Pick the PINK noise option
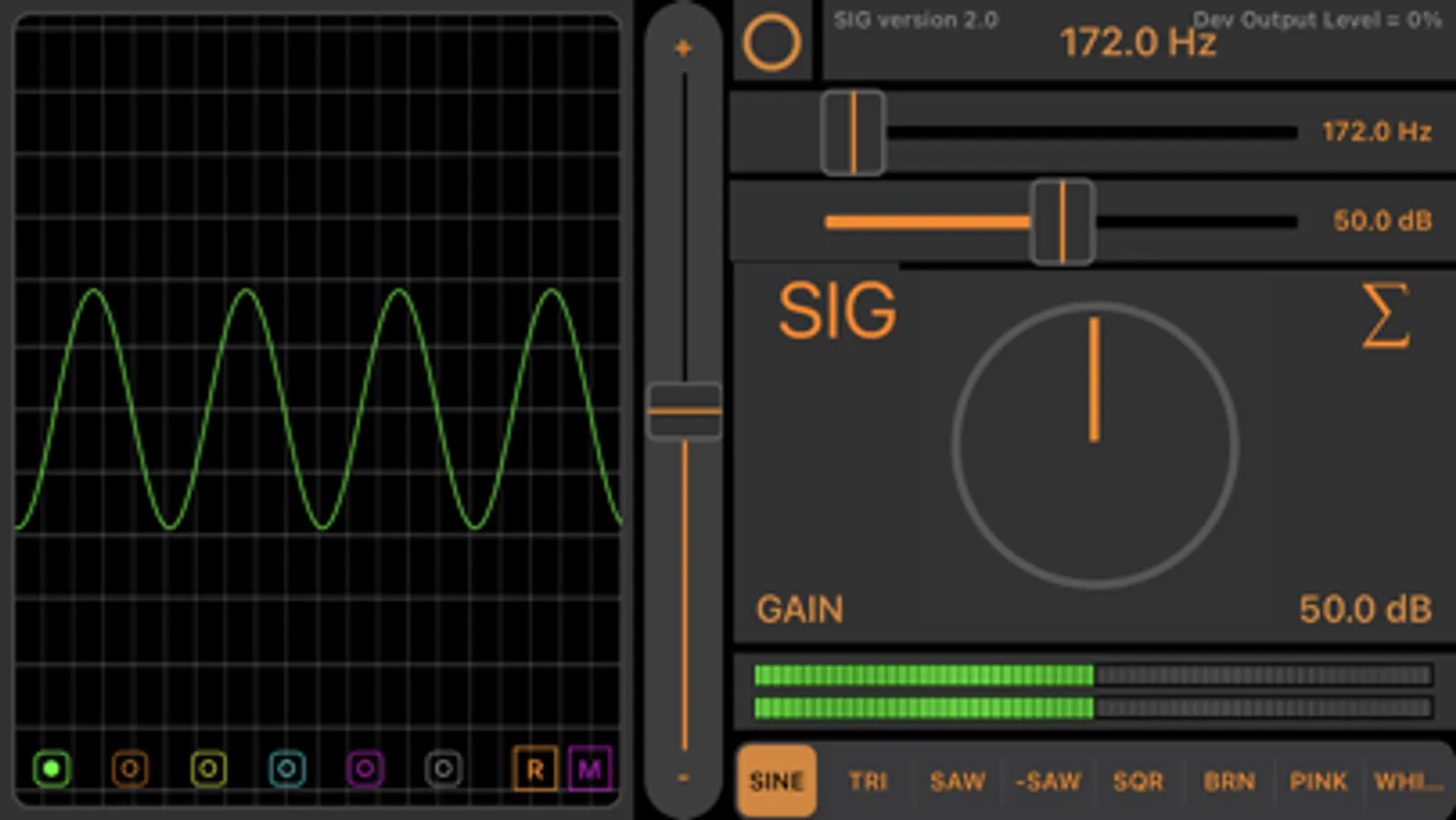Viewport: 1456px width, 820px height. click(1318, 781)
